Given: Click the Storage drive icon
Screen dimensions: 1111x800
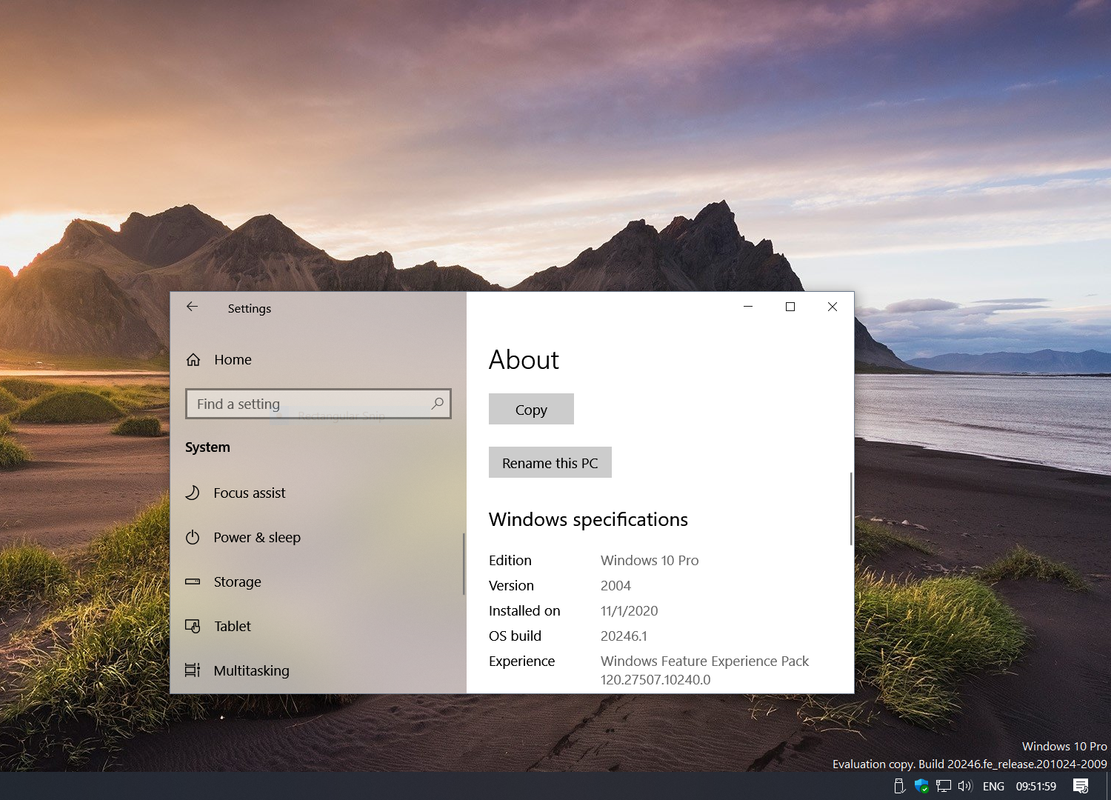Looking at the screenshot, I should [x=193, y=582].
